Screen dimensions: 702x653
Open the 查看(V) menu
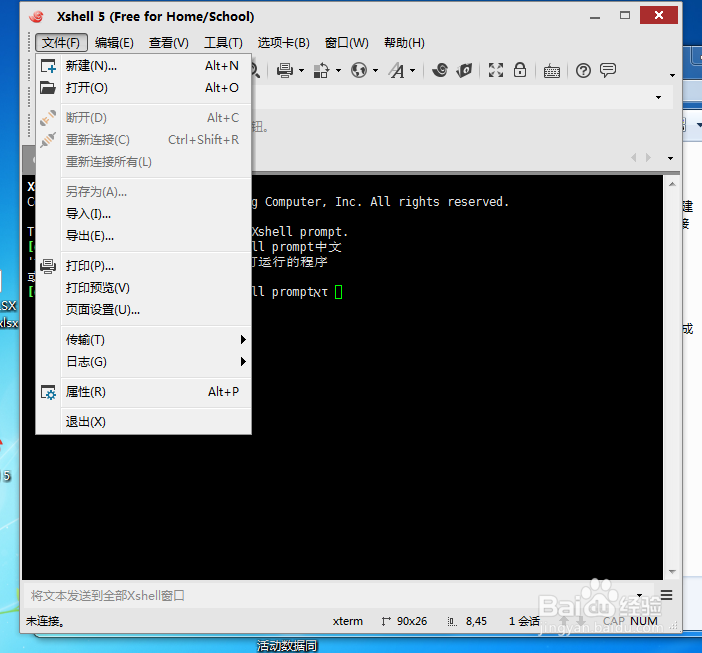click(x=169, y=43)
